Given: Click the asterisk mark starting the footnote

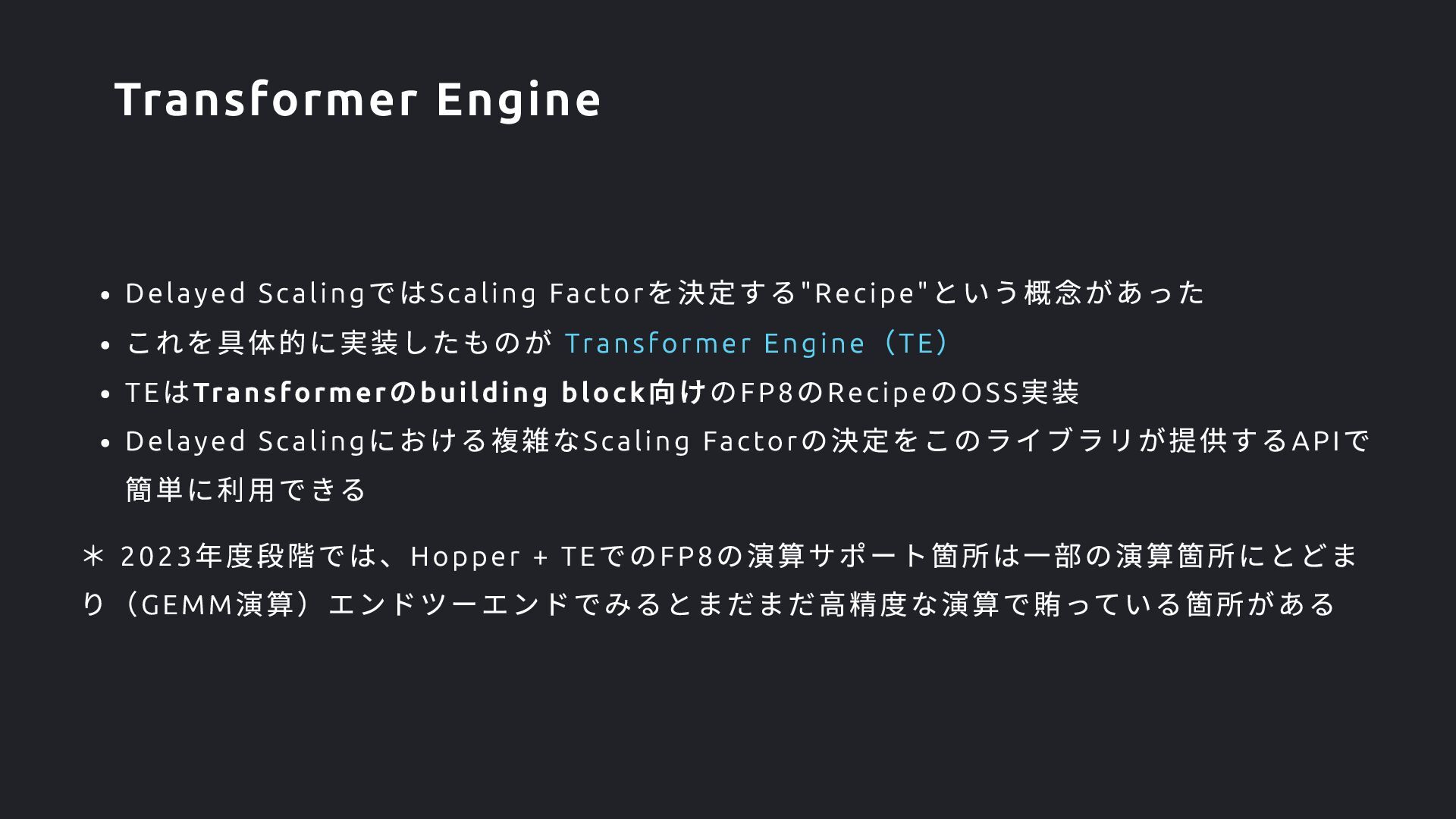Looking at the screenshot, I should tap(93, 556).
